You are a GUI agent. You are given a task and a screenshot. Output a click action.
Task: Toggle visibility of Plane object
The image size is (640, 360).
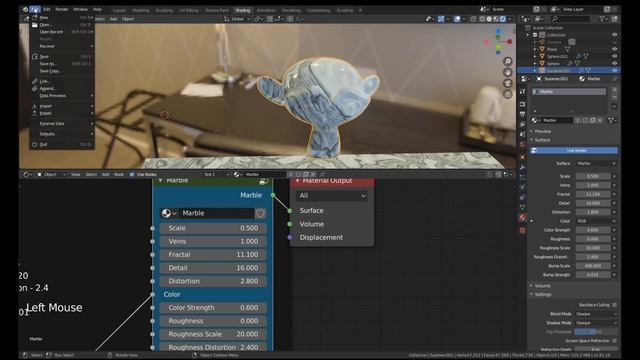(x=615, y=49)
